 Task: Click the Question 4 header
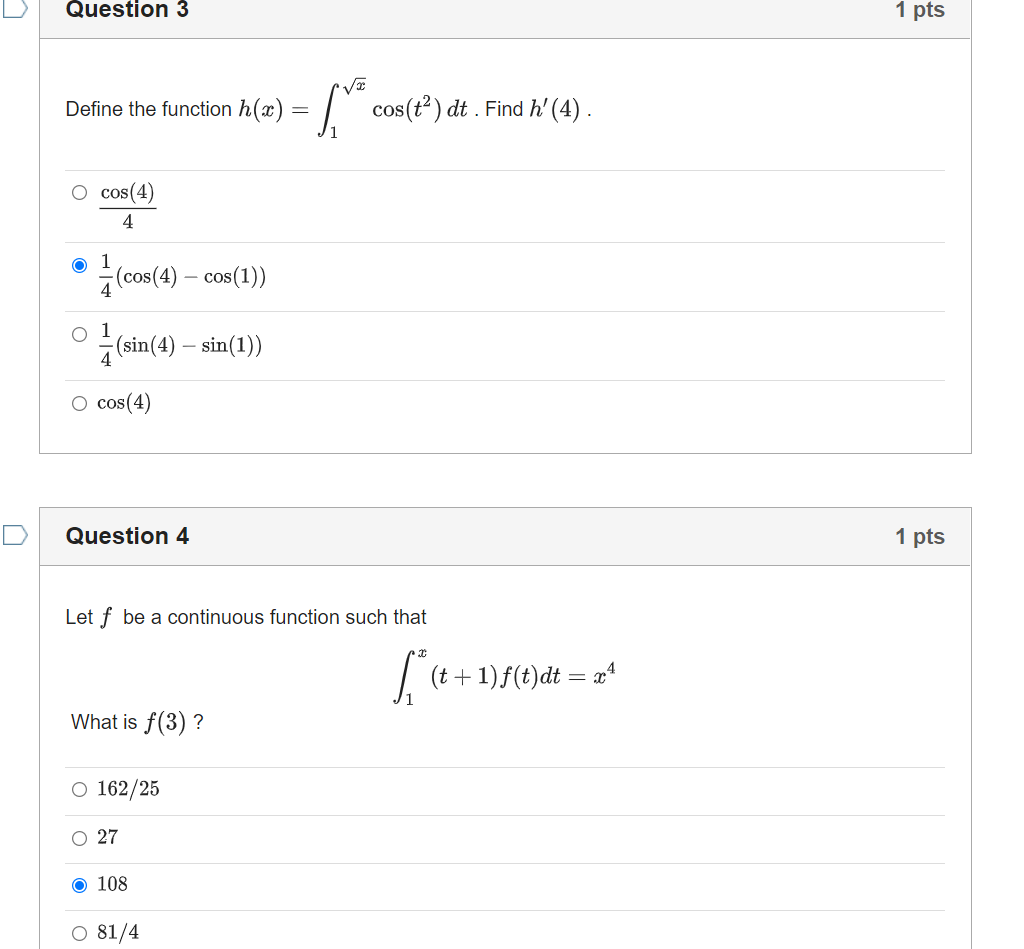pyautogui.click(x=127, y=536)
